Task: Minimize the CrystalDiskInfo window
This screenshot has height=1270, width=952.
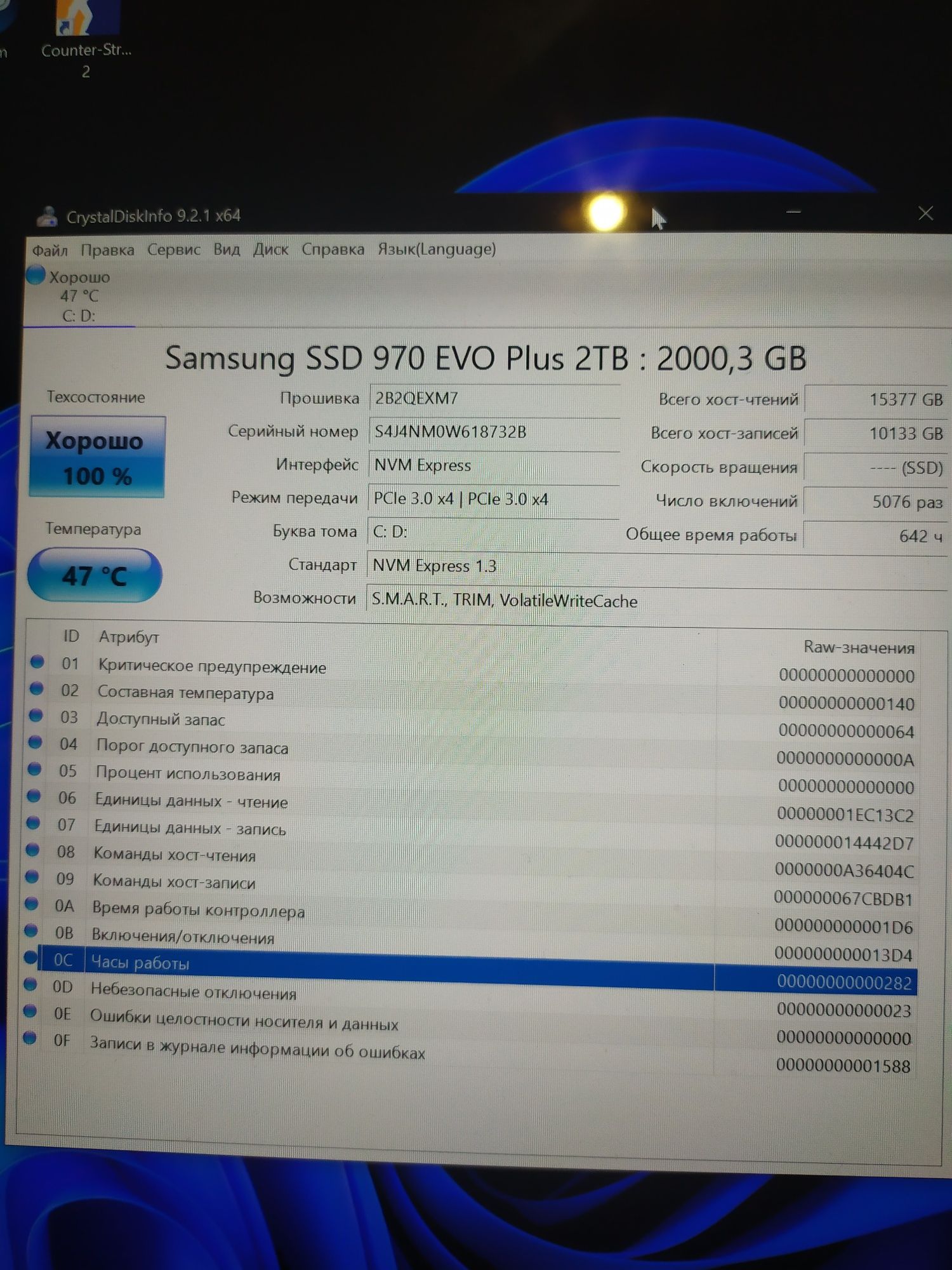Action: 793,211
